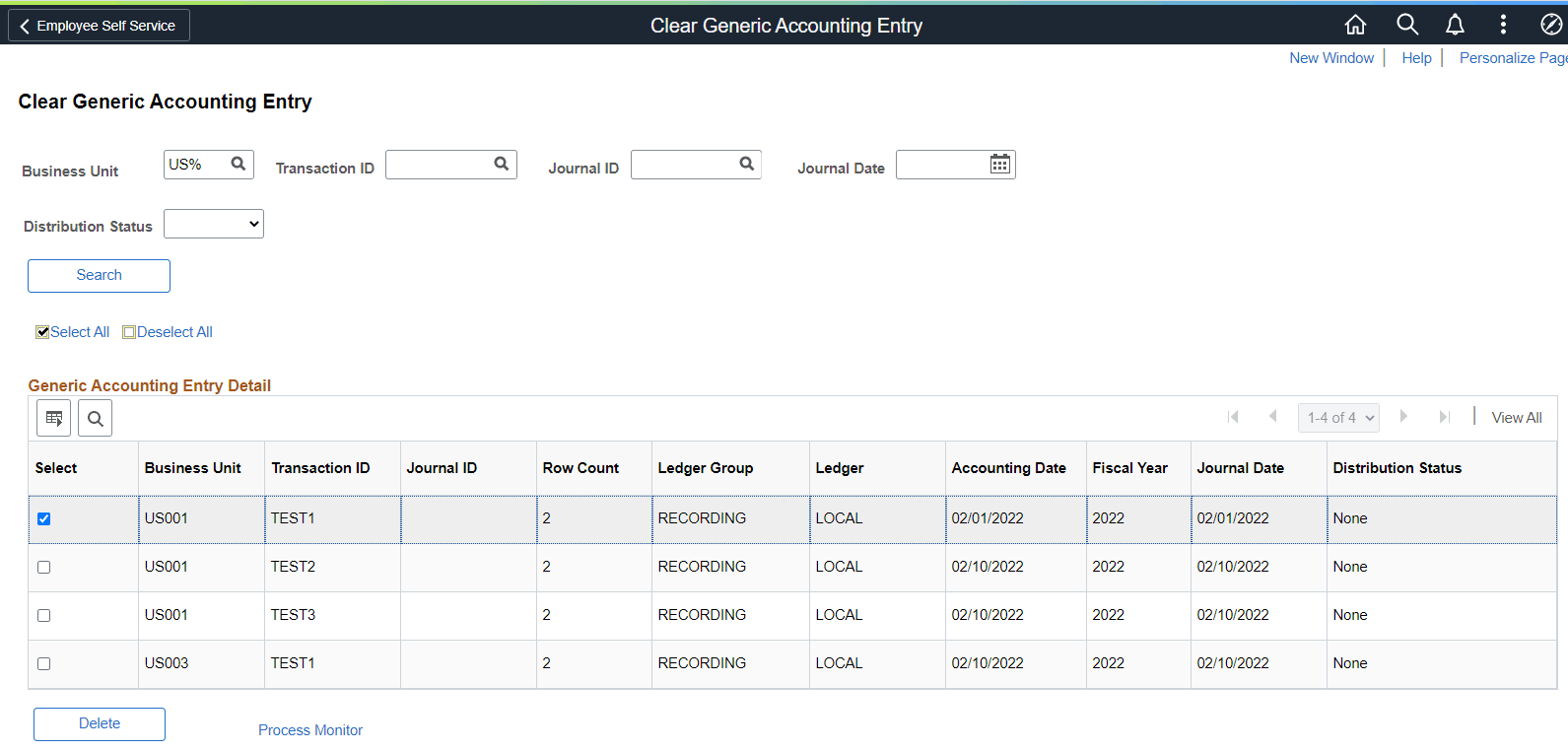Open the notifications bell

click(x=1455, y=25)
